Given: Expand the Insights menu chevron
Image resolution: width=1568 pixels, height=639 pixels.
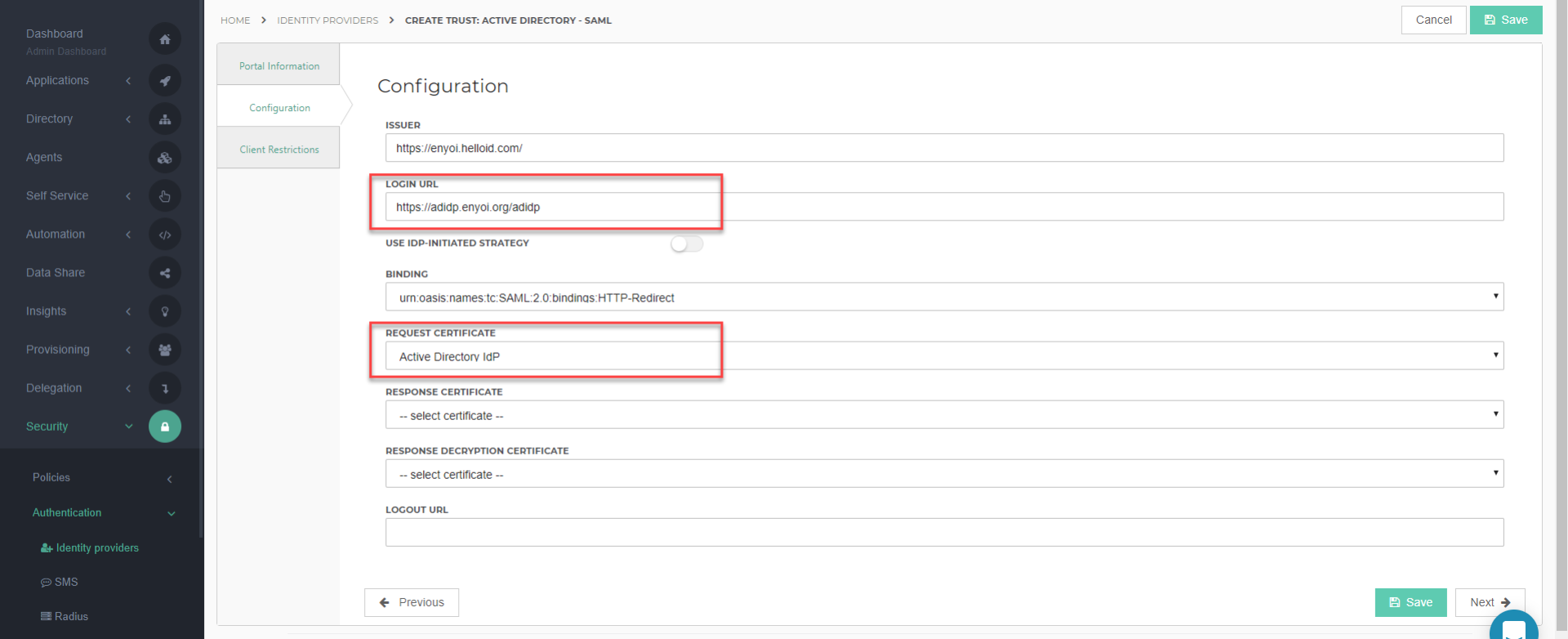Looking at the screenshot, I should [x=128, y=311].
